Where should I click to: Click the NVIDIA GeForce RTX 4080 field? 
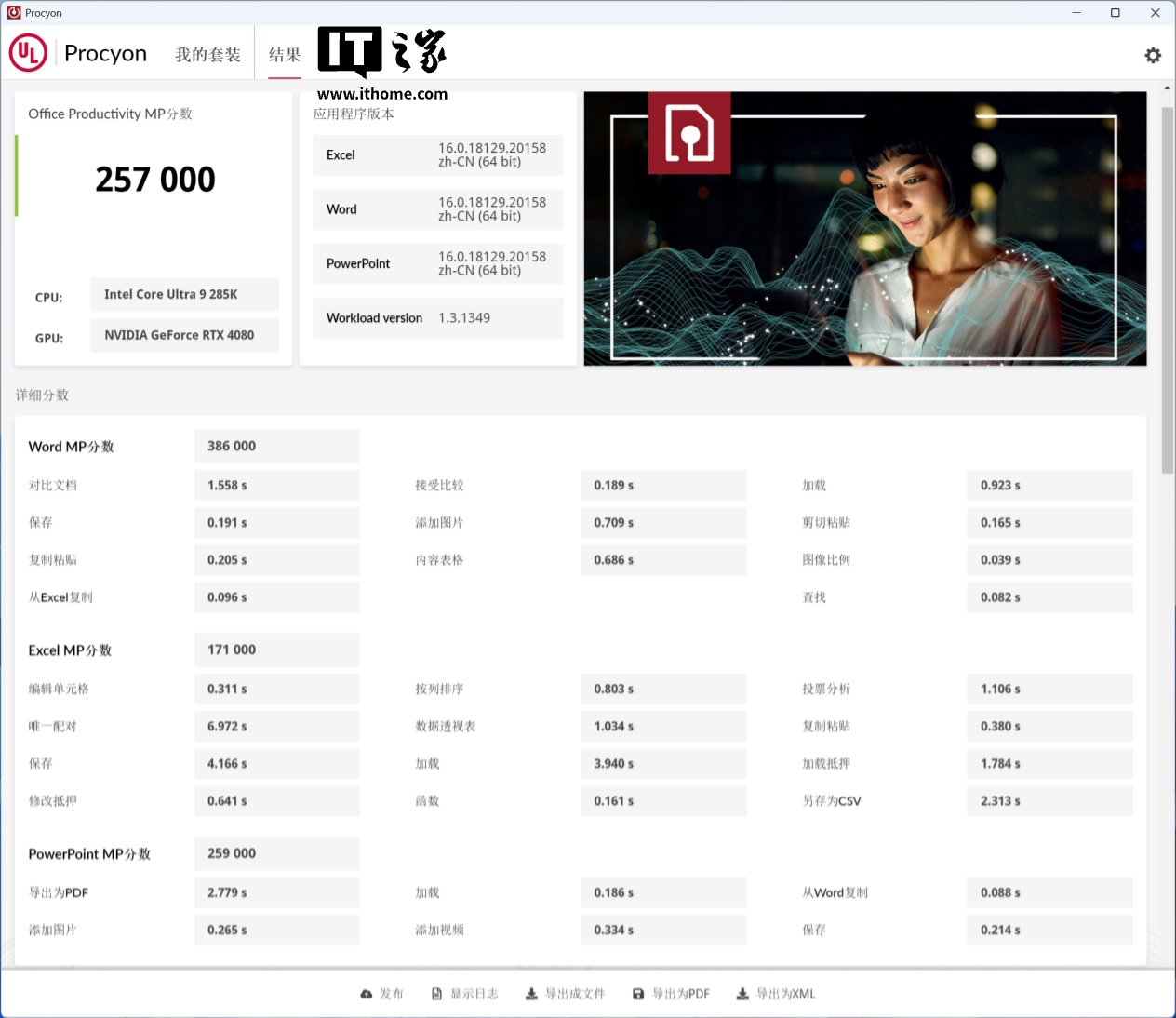click(x=184, y=335)
